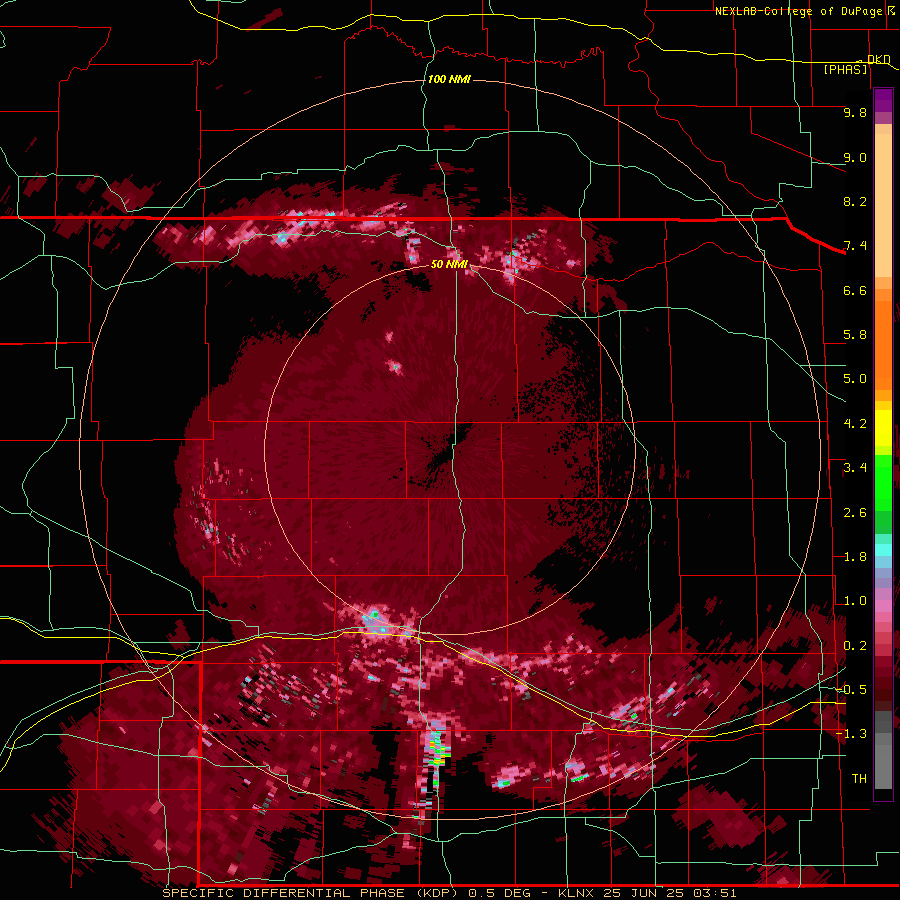Click the 0.2 legend scale value

click(855, 646)
